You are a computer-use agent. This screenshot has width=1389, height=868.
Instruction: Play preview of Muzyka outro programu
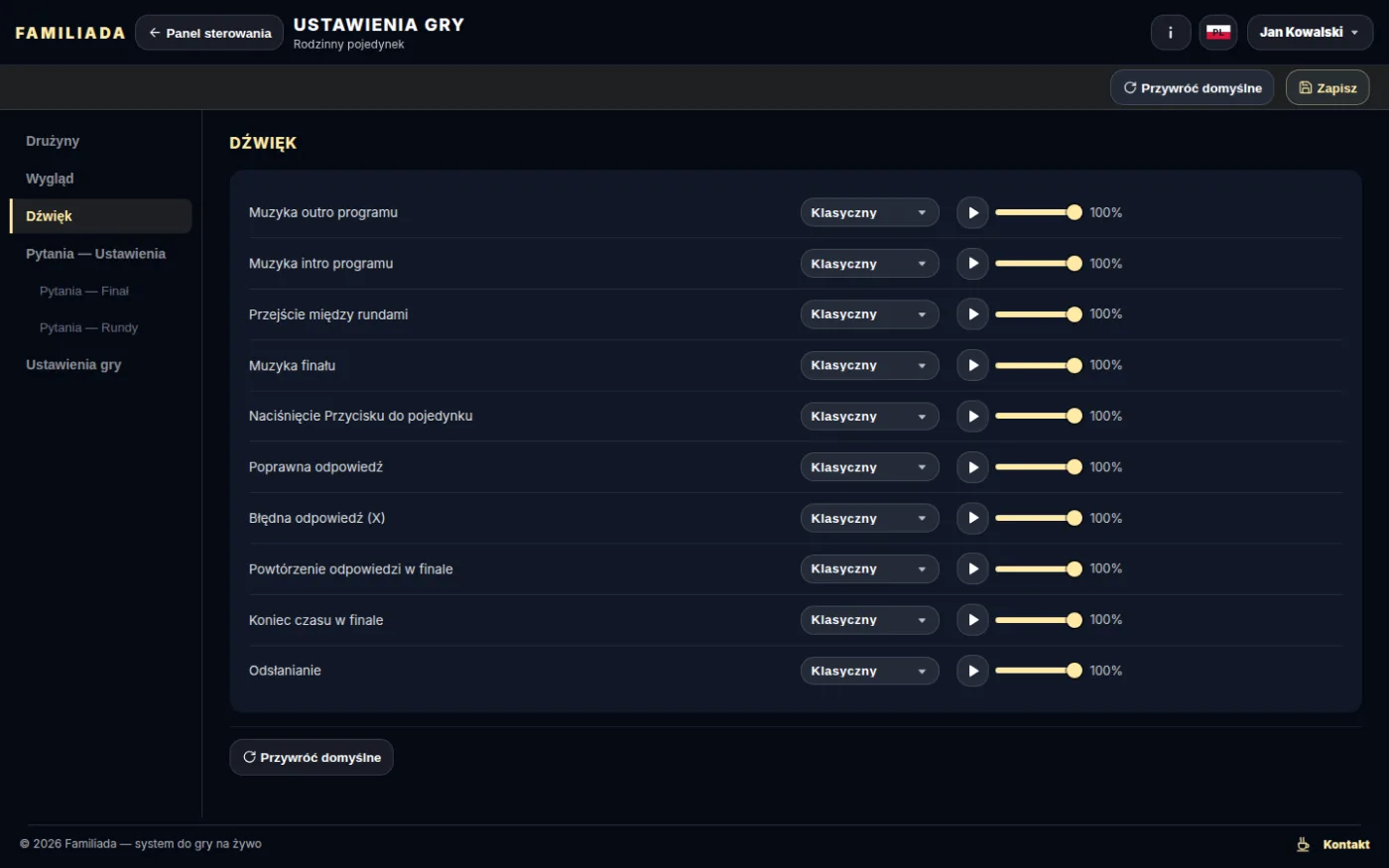972,212
